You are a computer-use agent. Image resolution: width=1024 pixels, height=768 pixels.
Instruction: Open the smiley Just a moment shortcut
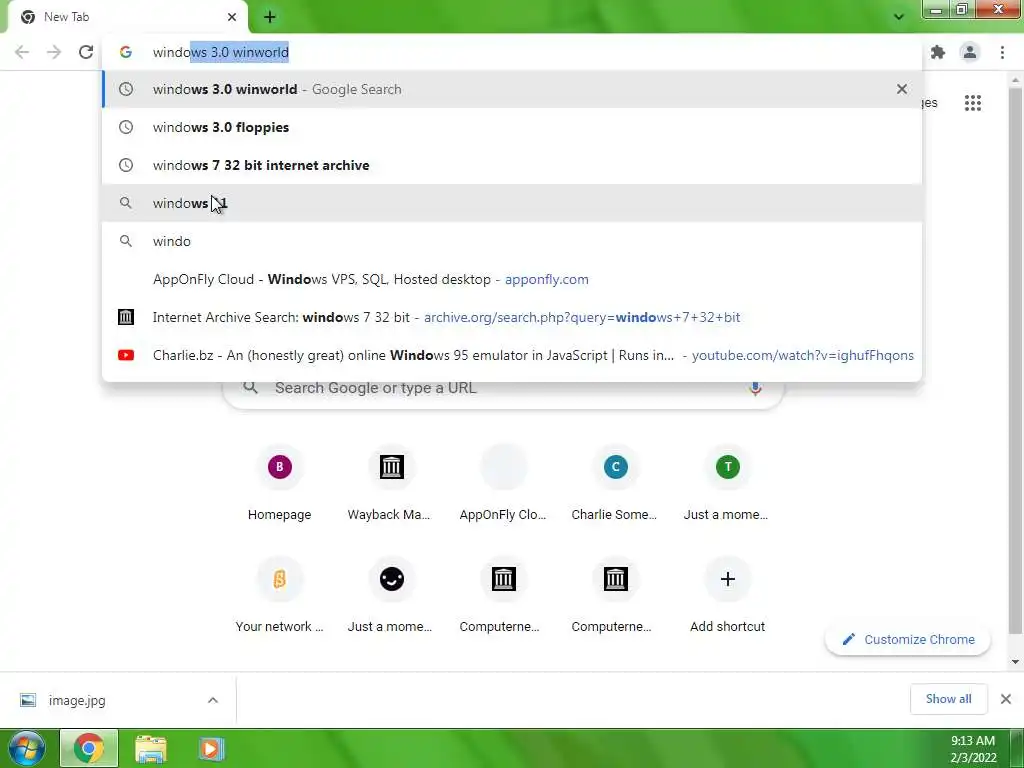[391, 596]
